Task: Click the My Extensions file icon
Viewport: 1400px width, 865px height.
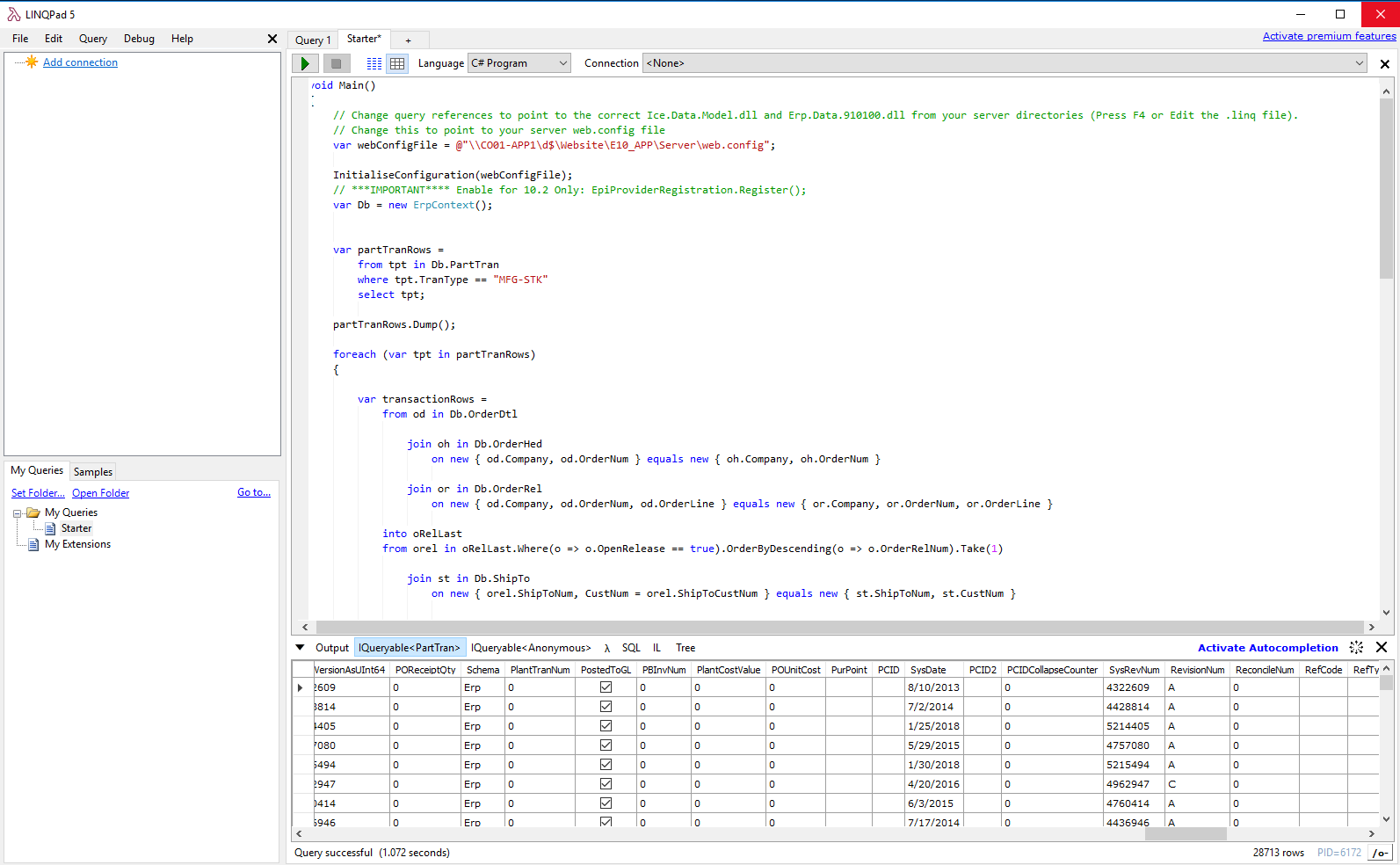Action: tap(33, 544)
